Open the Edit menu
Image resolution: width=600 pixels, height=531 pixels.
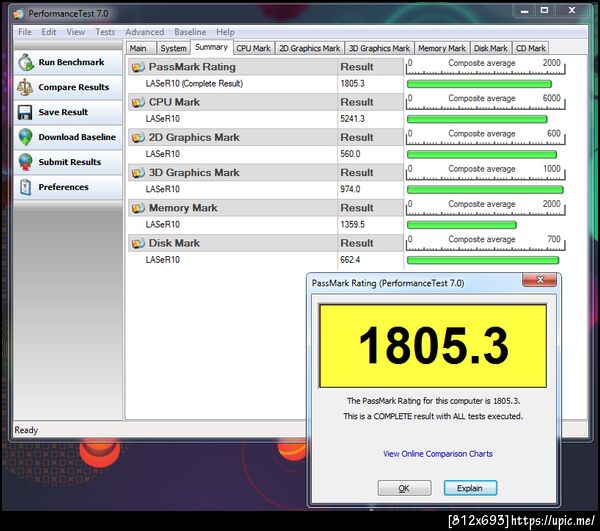pos(49,32)
